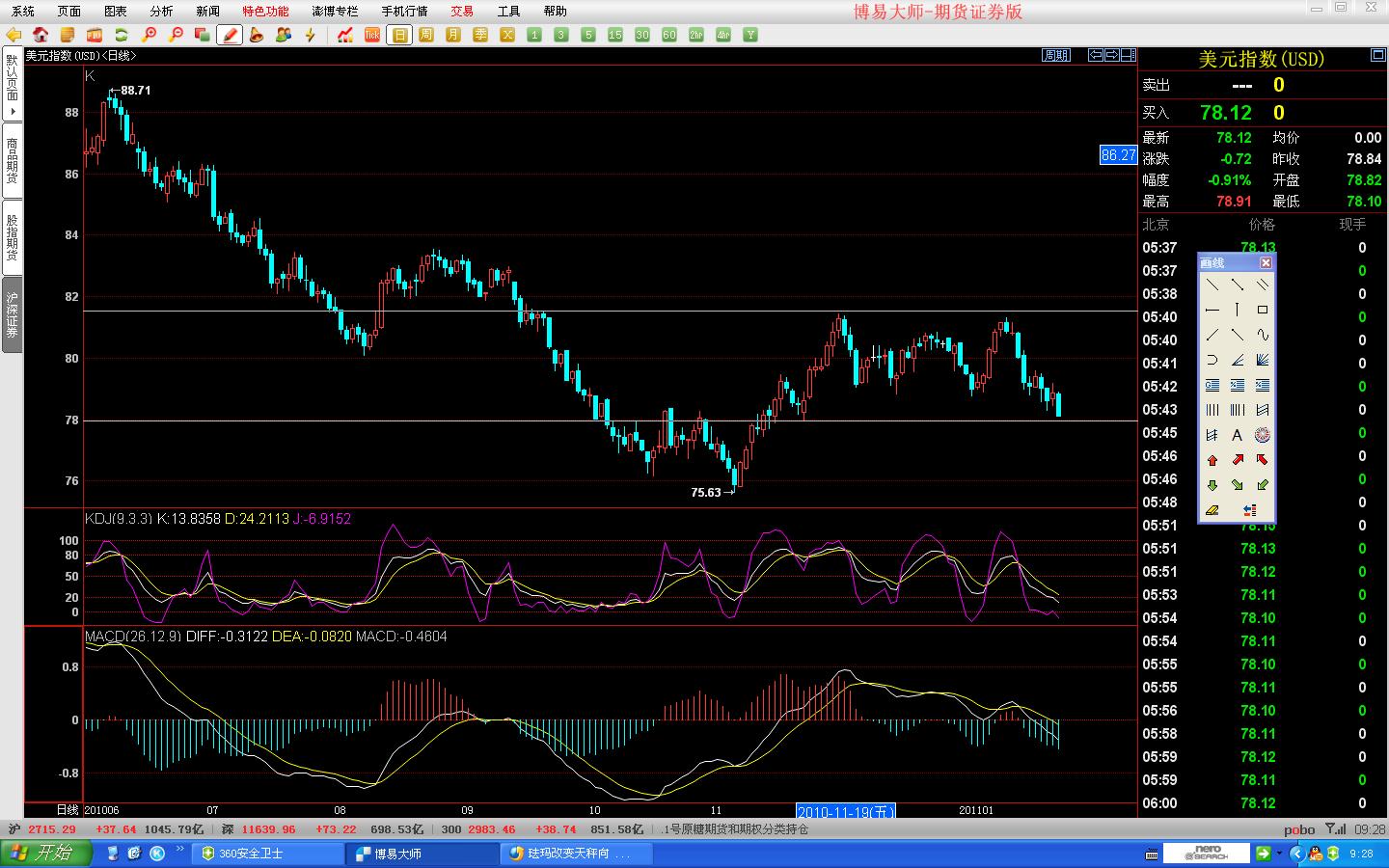Viewport: 1389px width, 868px height.
Task: Click the 开始 Start button
Action: click(x=46, y=854)
